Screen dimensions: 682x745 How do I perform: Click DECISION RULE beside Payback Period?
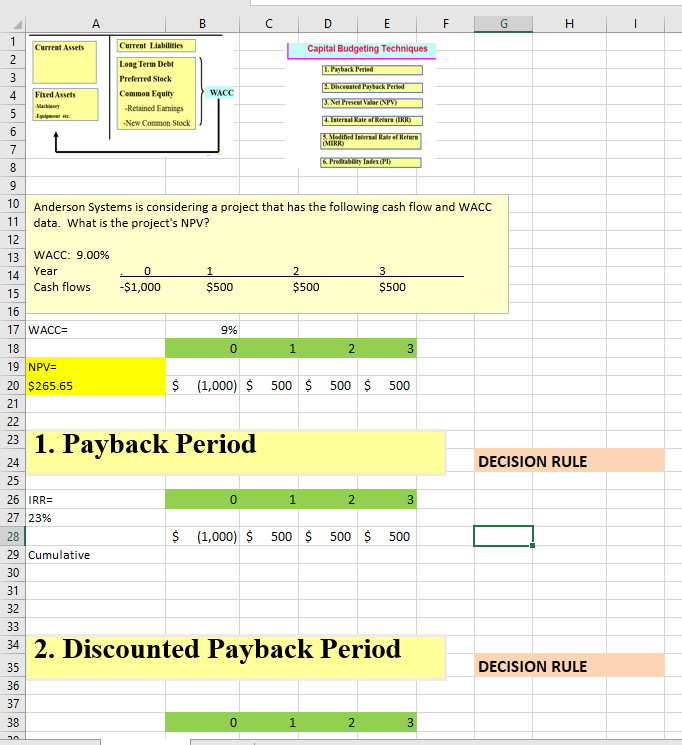click(569, 460)
